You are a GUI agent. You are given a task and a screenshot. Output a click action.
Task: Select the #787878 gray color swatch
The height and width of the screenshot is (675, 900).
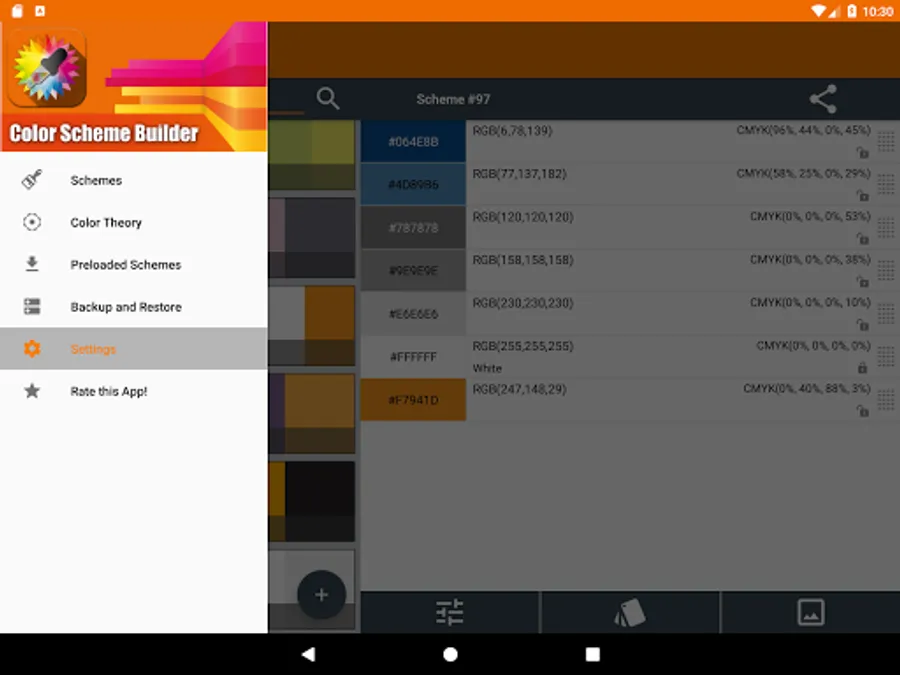(x=413, y=227)
